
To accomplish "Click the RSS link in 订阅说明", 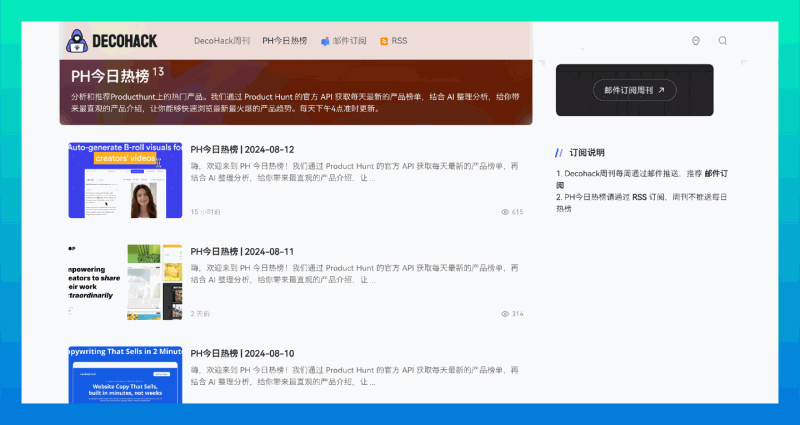I will point(639,197).
